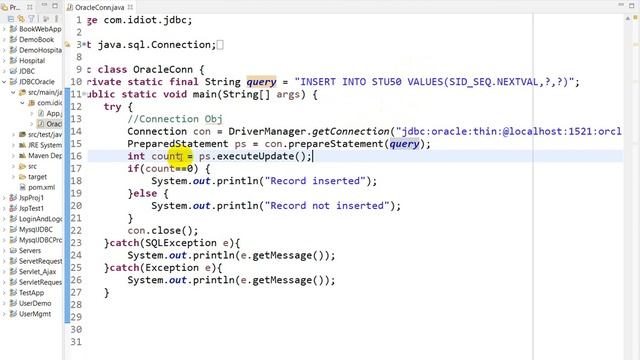The image size is (640, 360).
Task: Click the class name OracleConn on line 9
Action: pyautogui.click(x=162, y=69)
